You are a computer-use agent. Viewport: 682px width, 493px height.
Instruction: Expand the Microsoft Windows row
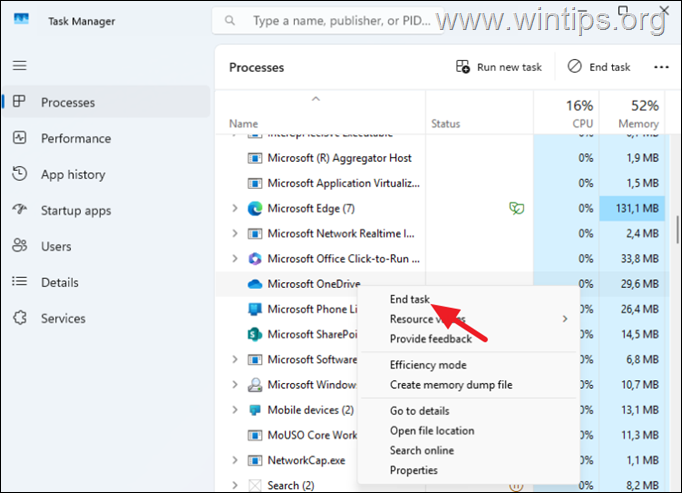point(235,385)
